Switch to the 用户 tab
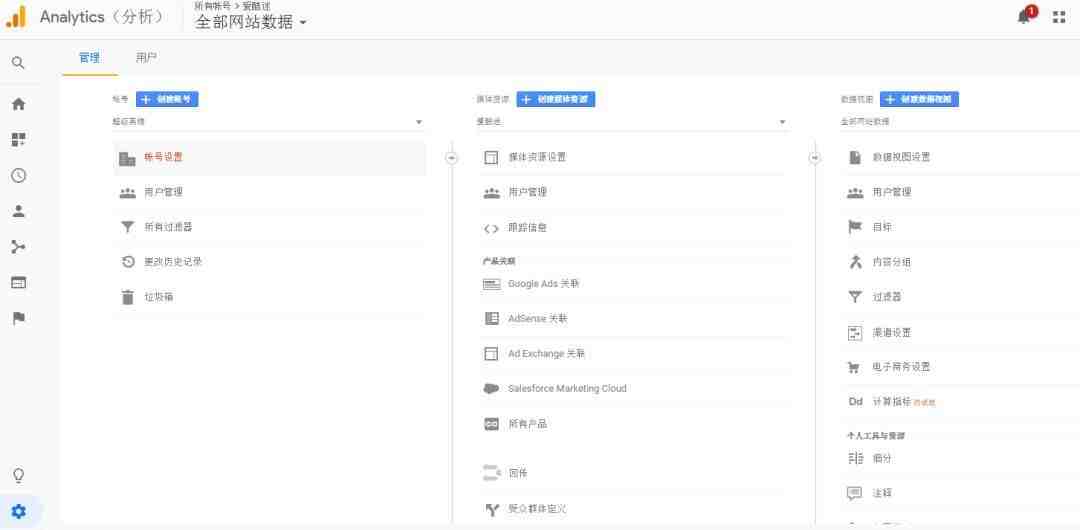 [x=146, y=58]
